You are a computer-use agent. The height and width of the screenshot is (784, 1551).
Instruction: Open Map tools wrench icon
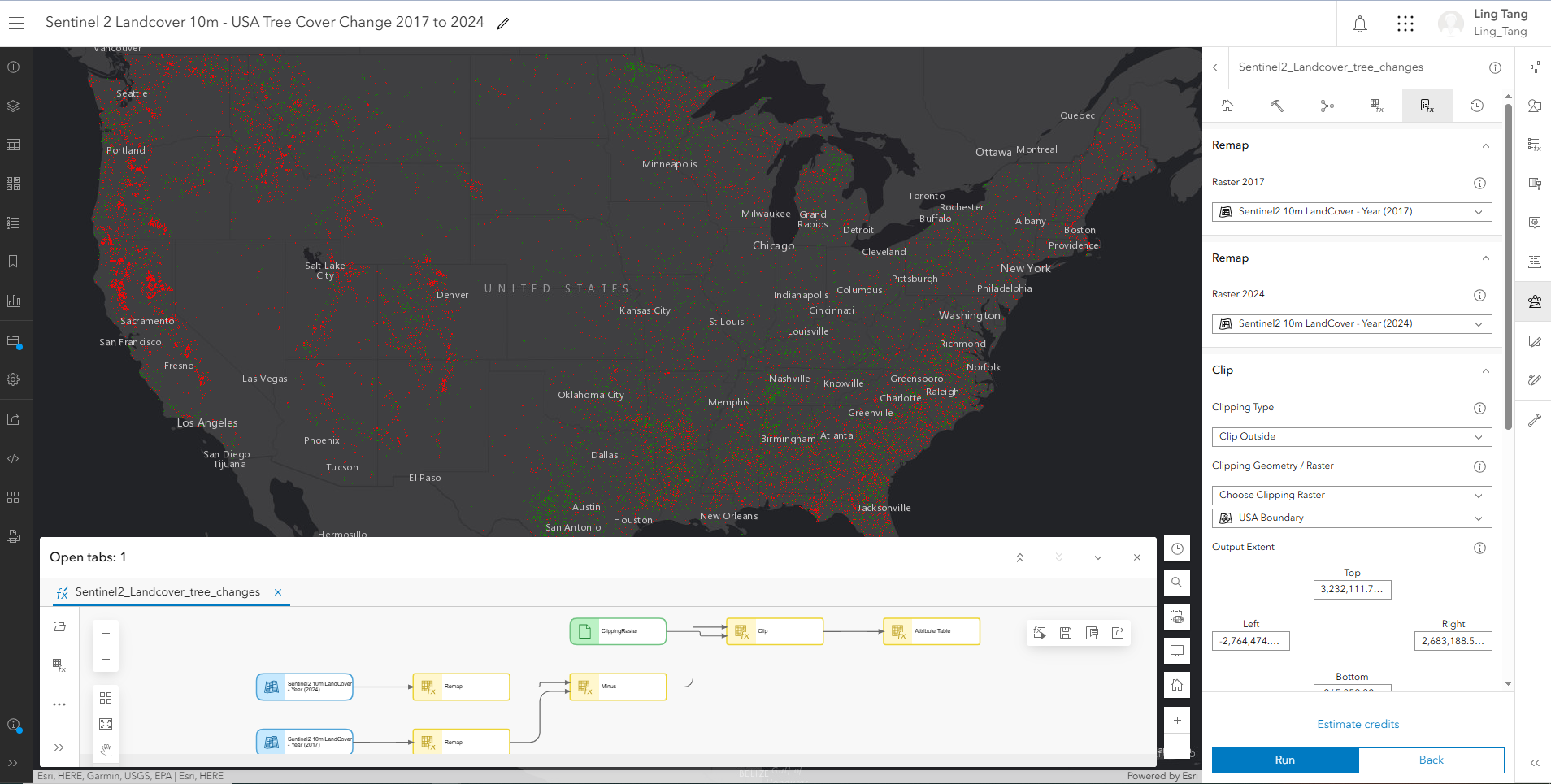click(x=1535, y=420)
